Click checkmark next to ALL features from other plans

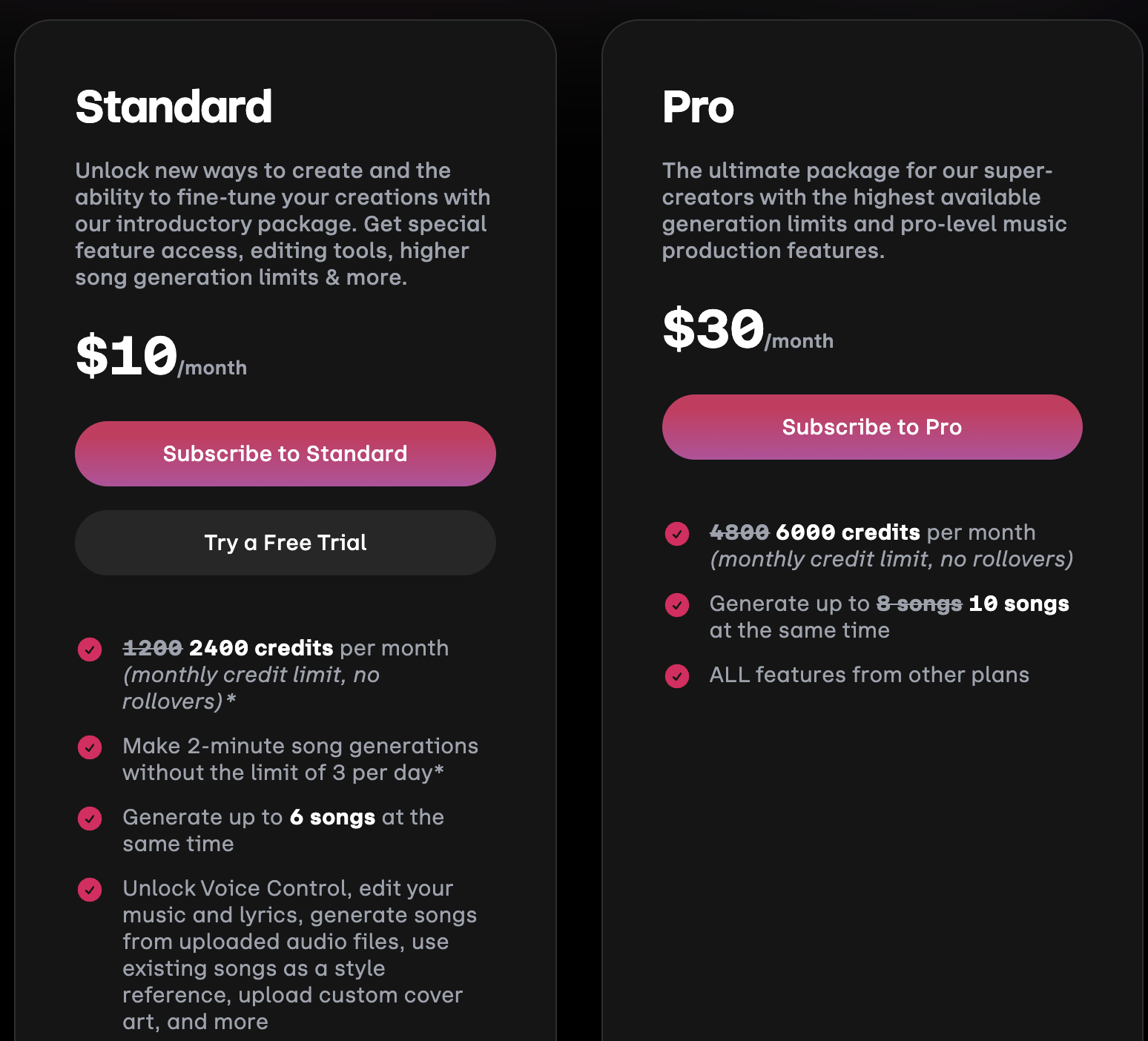tap(677, 676)
